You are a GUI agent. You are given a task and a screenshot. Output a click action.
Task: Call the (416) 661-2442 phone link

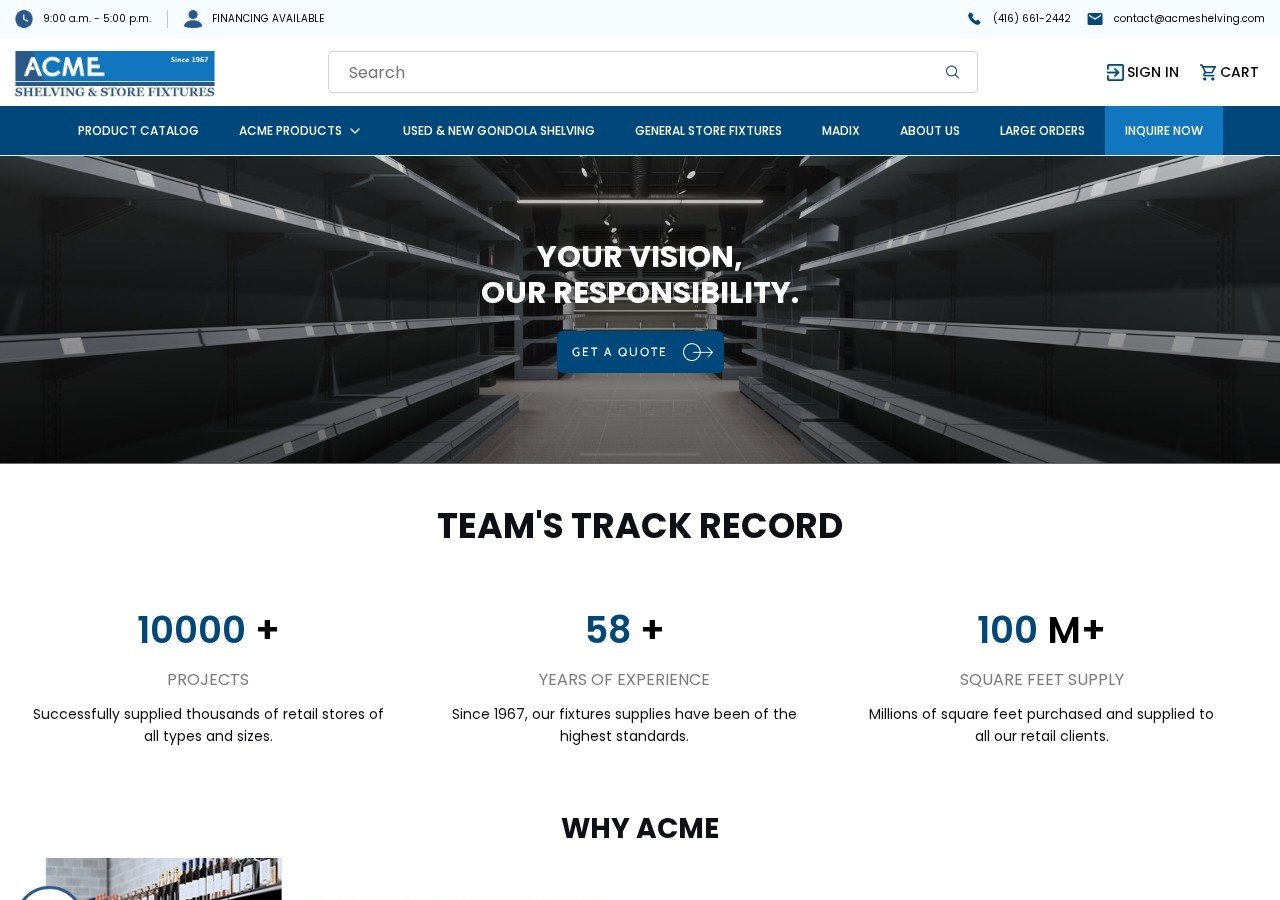1031,19
